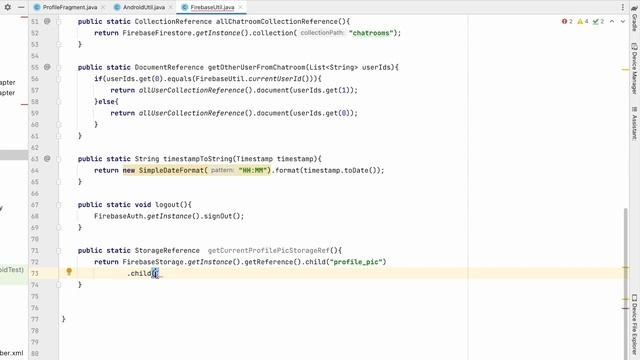Show the typos count indicator
The height and width of the screenshot is (360, 640).
(598, 21)
